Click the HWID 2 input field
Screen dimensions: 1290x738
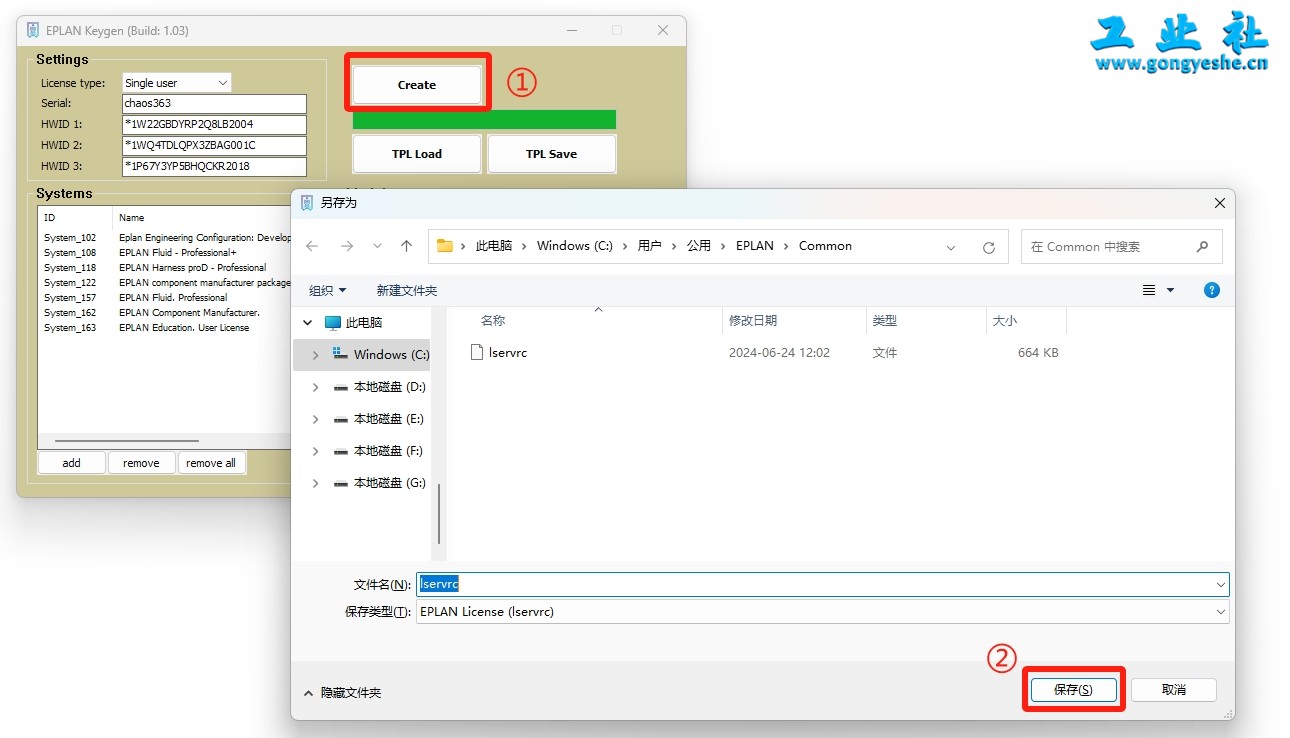[x=214, y=145]
